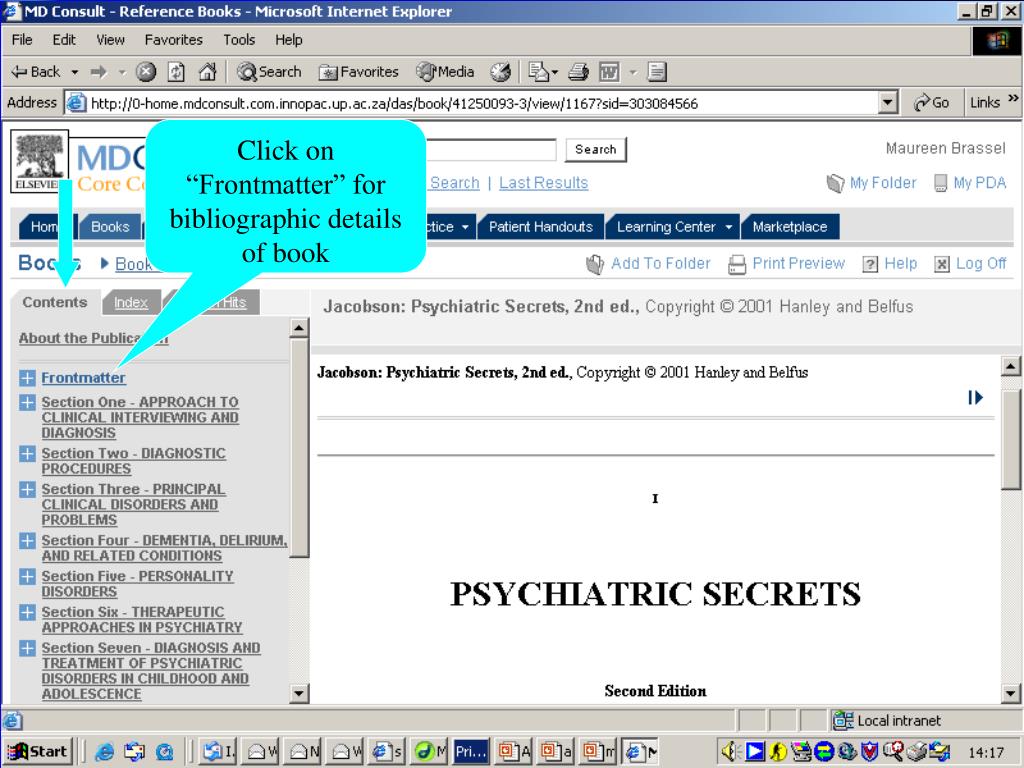Viewport: 1024px width, 768px height.
Task: Click Log Off
Action: click(x=970, y=264)
